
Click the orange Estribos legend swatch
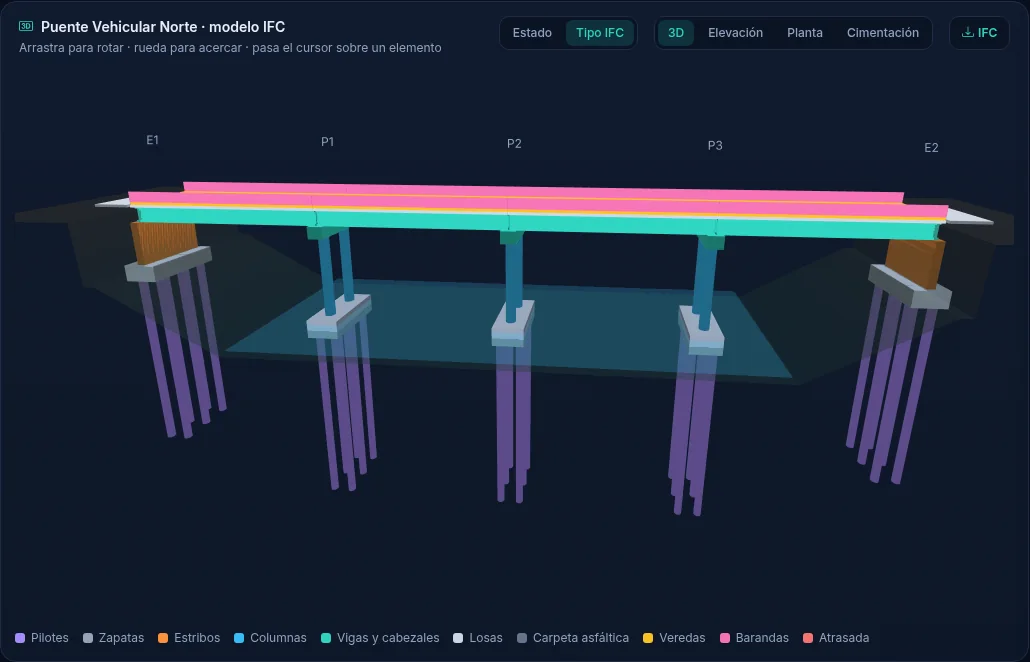point(163,638)
